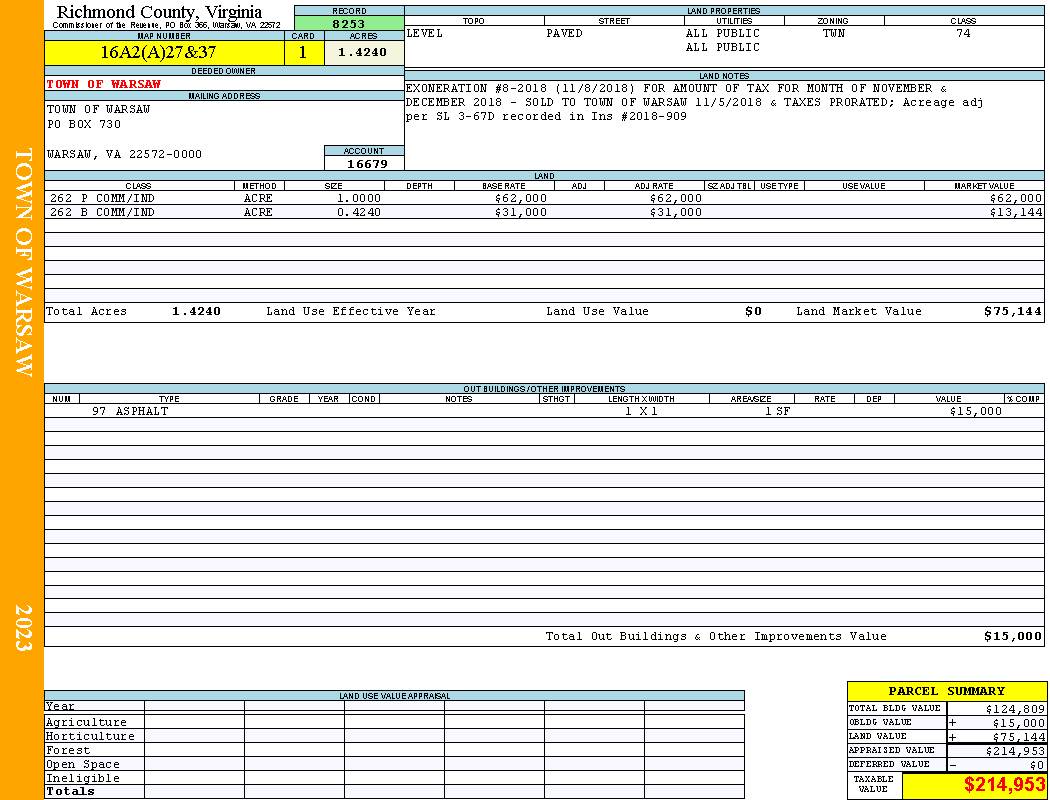Click WARSAW, VA 22572-0000 address line
The width and height of the screenshot is (1050, 800).
[124, 154]
